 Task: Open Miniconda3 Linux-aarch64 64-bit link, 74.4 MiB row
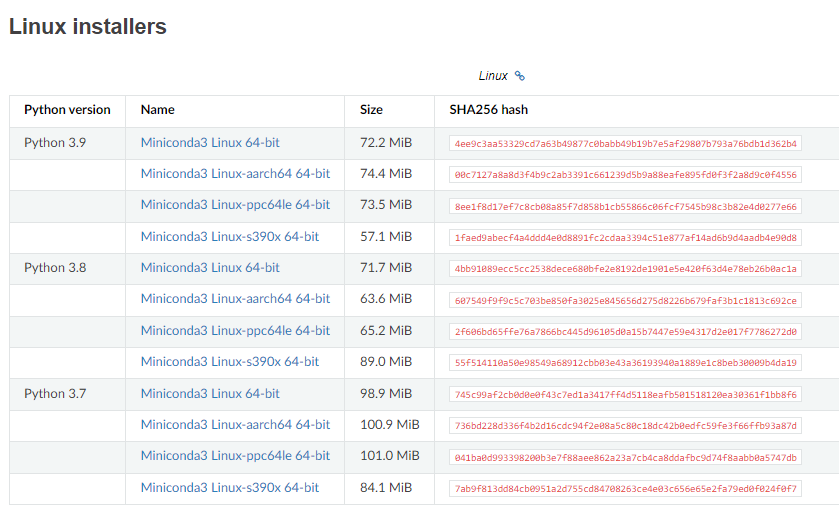coord(235,174)
